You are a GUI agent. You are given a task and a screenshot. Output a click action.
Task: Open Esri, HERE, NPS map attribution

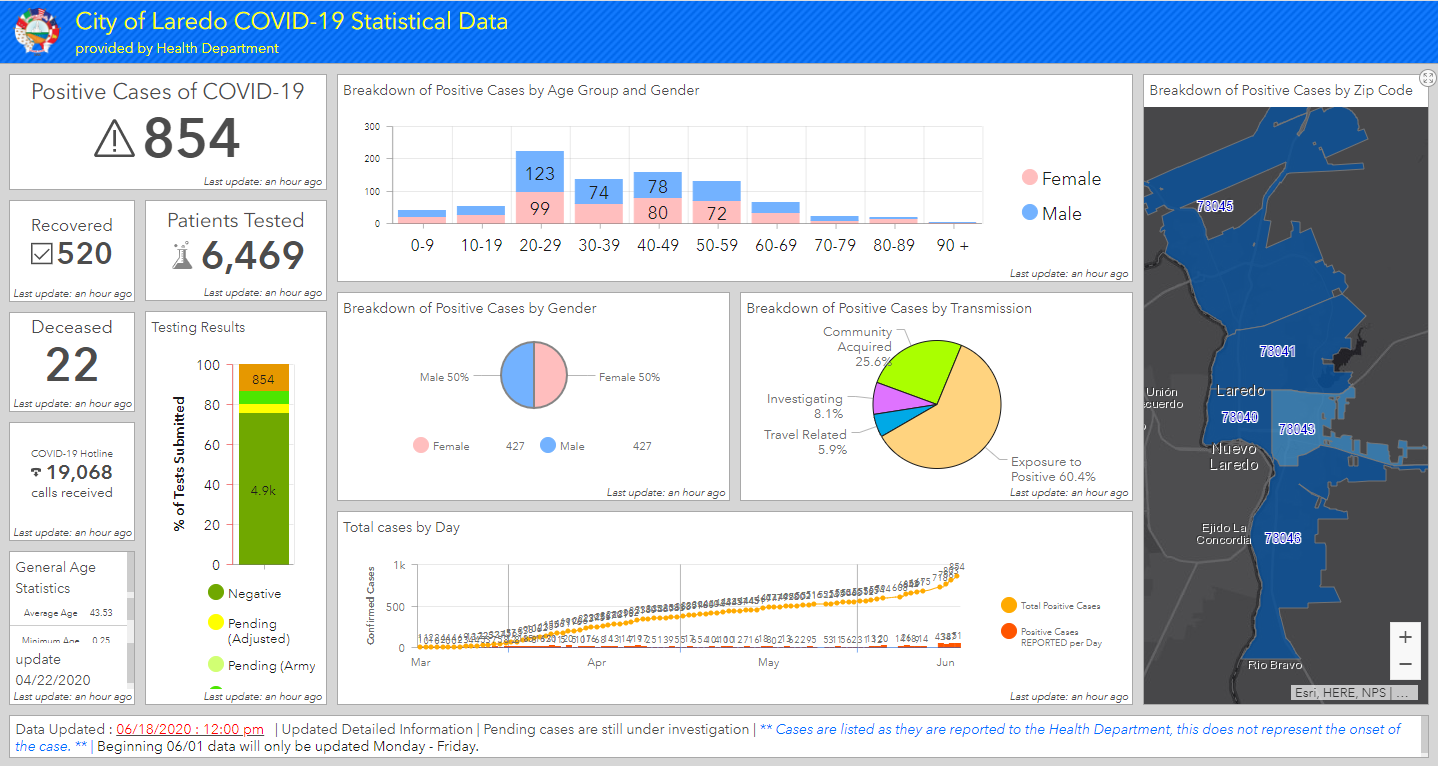point(1352,692)
